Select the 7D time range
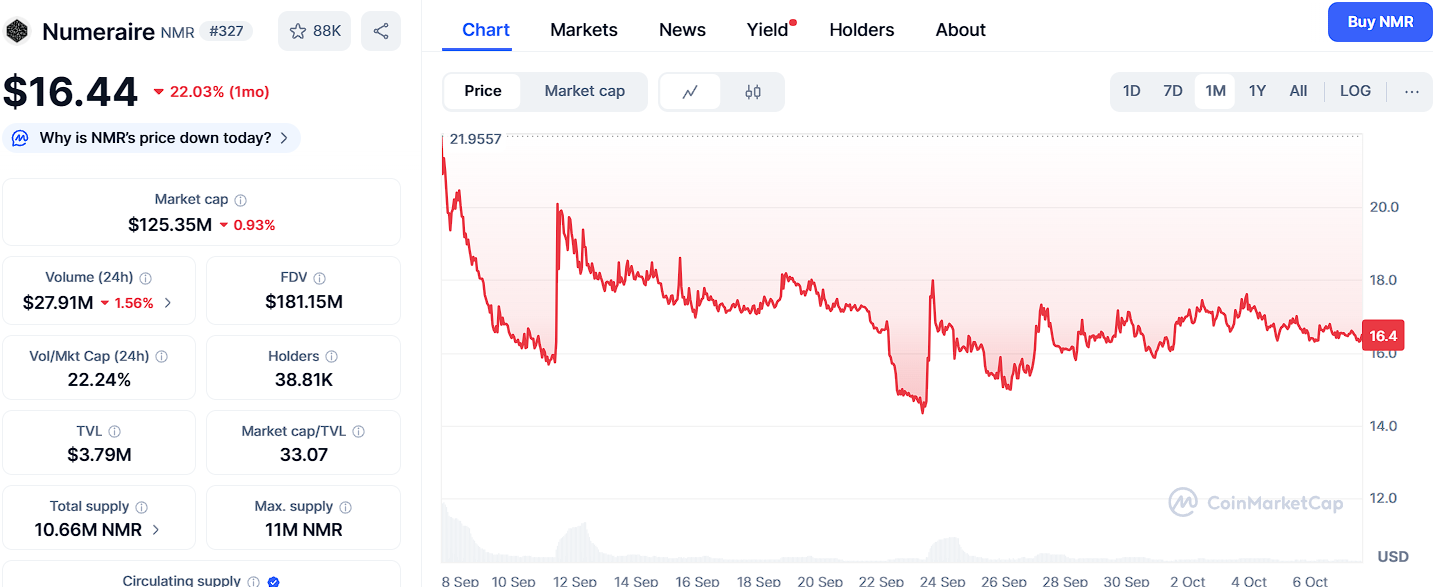The image size is (1433, 587). coord(1173,91)
